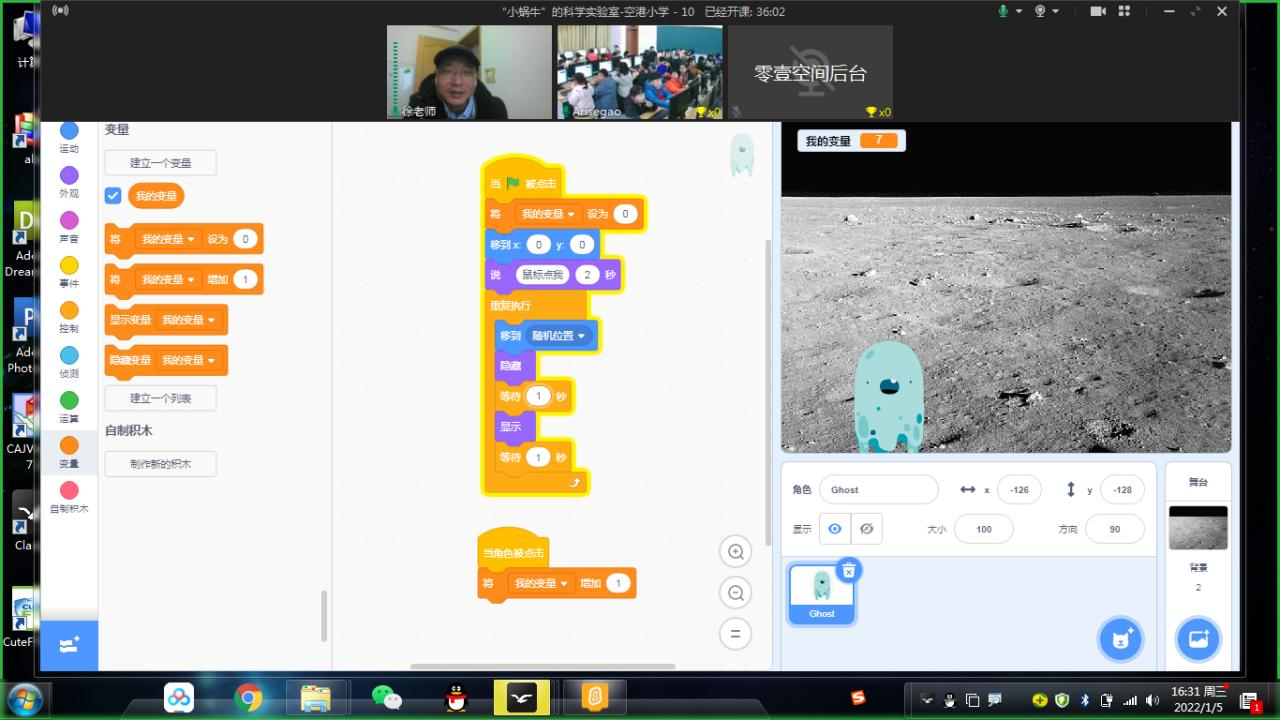Open the Windows Start menu
1280x720 pixels.
coord(24,697)
